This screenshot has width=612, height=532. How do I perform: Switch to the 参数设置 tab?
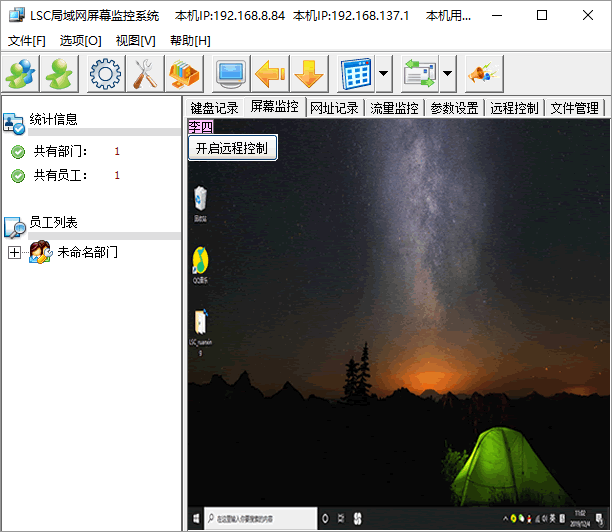point(454,108)
